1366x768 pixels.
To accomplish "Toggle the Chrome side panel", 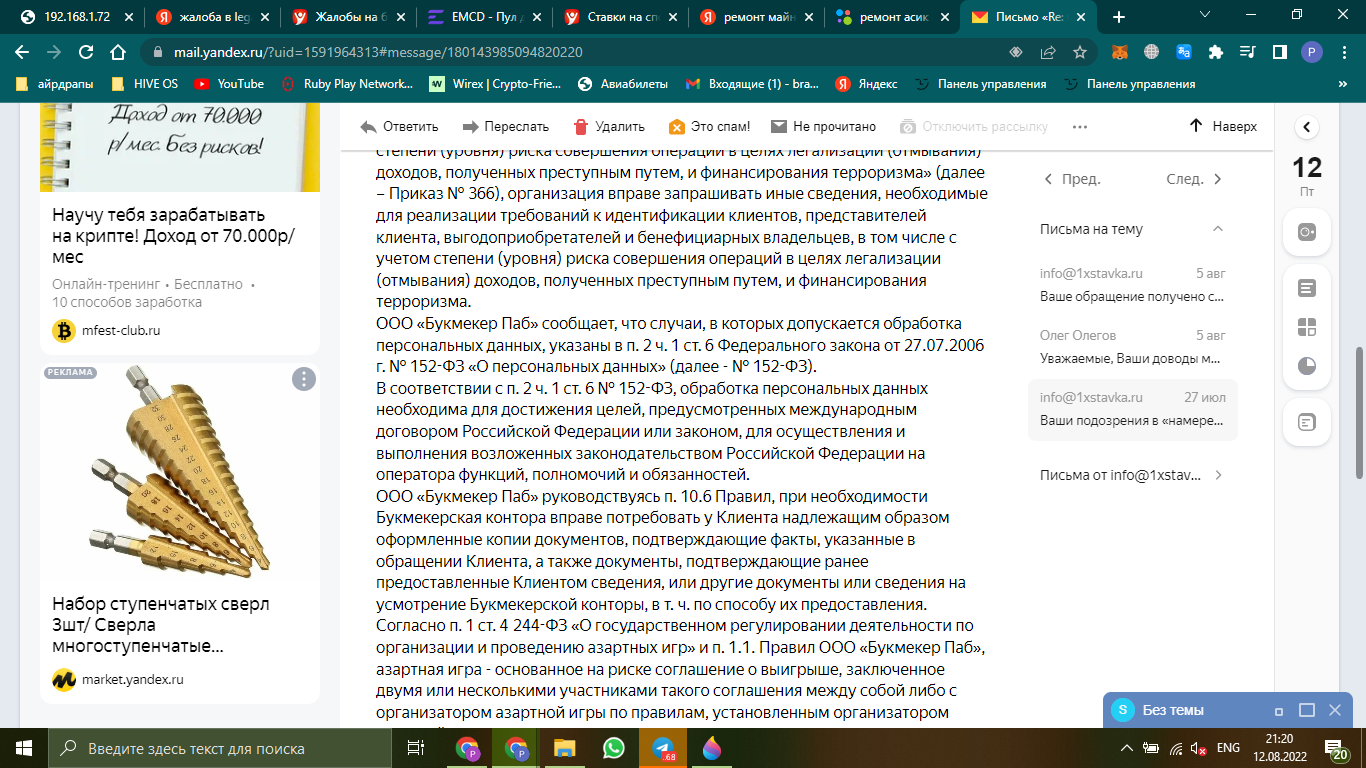I will (x=1279, y=52).
